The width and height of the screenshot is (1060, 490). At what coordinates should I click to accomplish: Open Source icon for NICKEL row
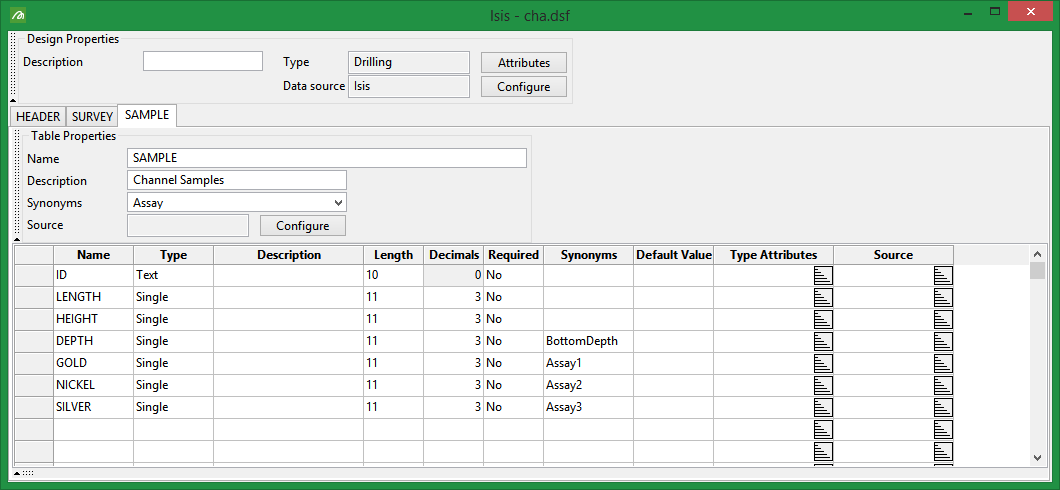(942, 385)
